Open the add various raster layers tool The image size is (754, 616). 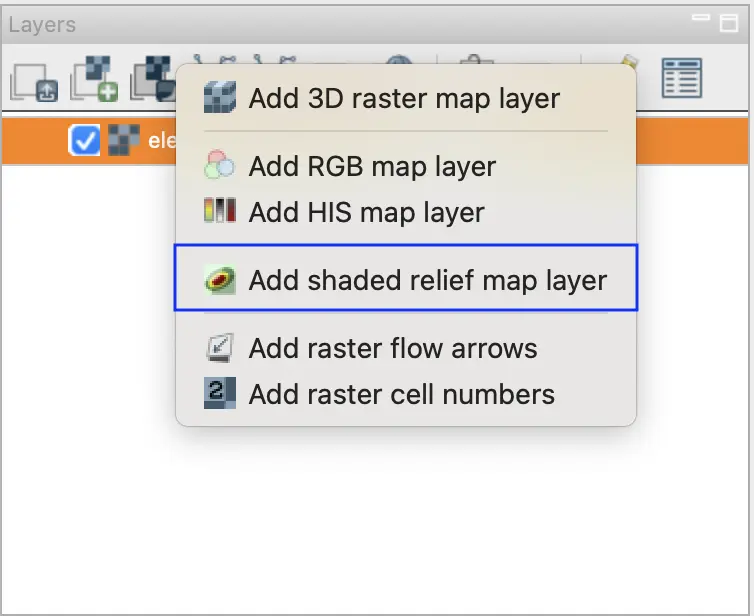coord(153,80)
